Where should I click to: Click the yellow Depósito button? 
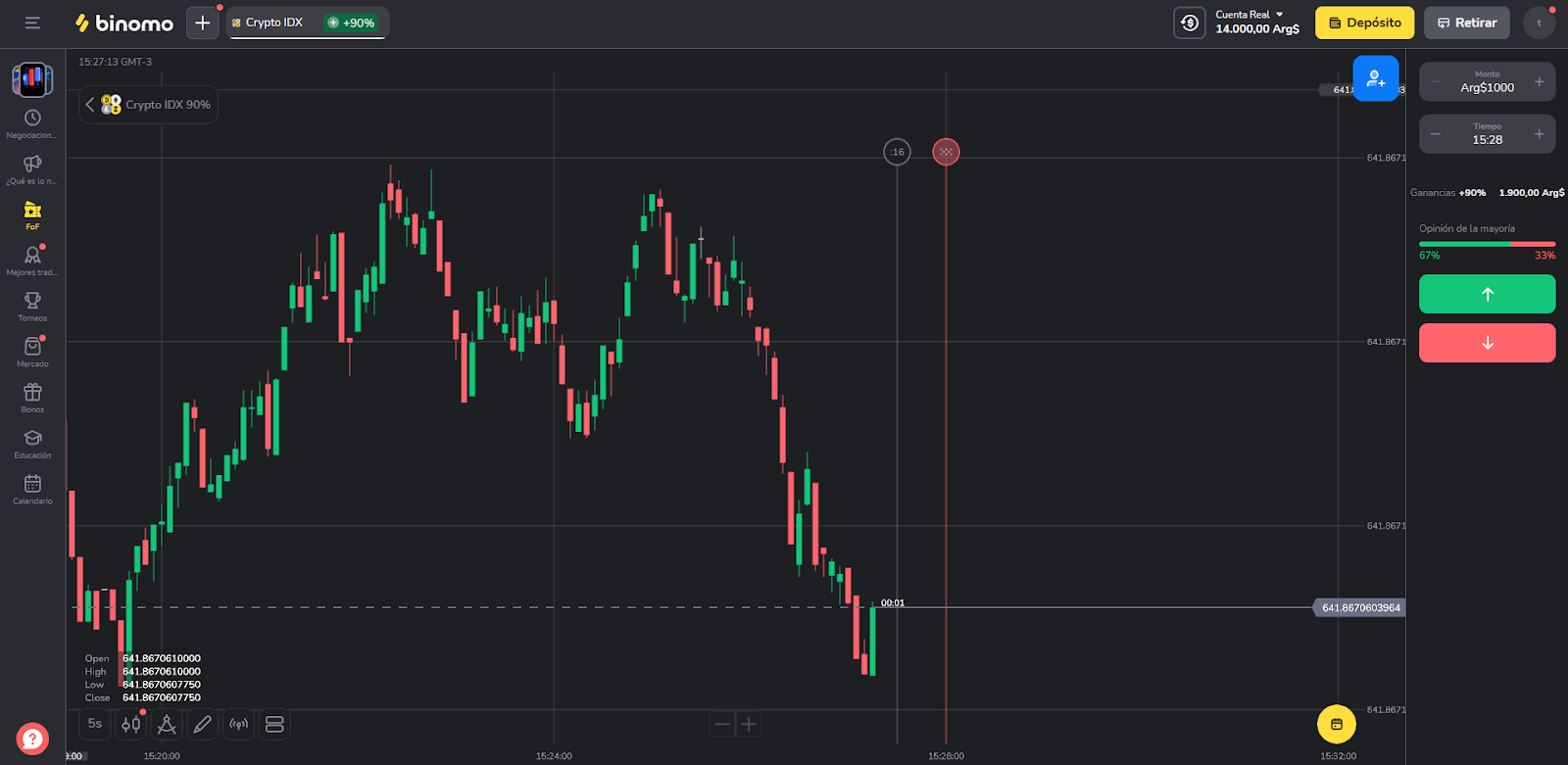click(x=1364, y=23)
